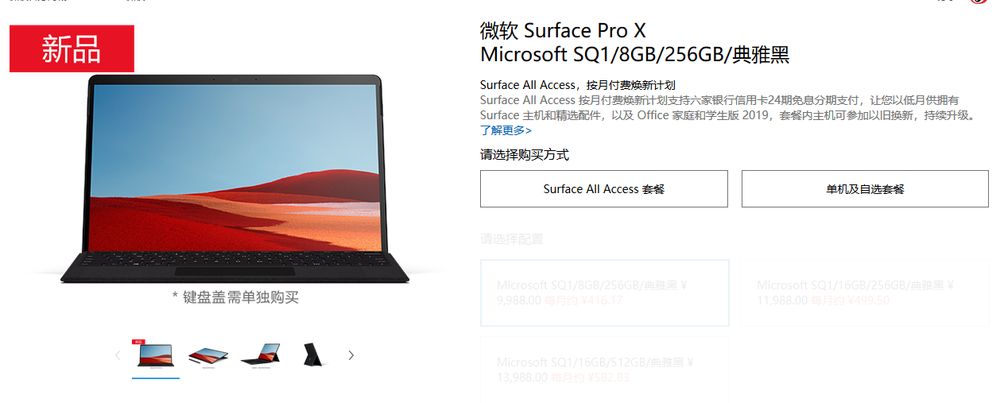Click the Surface All Access 按月付费焕新计划 heading
The width and height of the screenshot is (1000, 403).
coord(578,85)
